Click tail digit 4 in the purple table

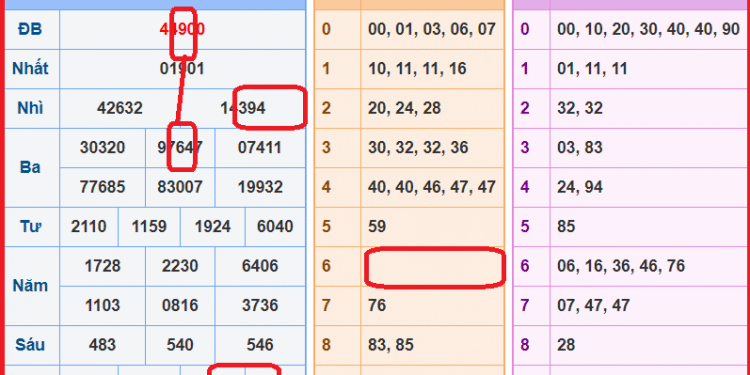525,187
